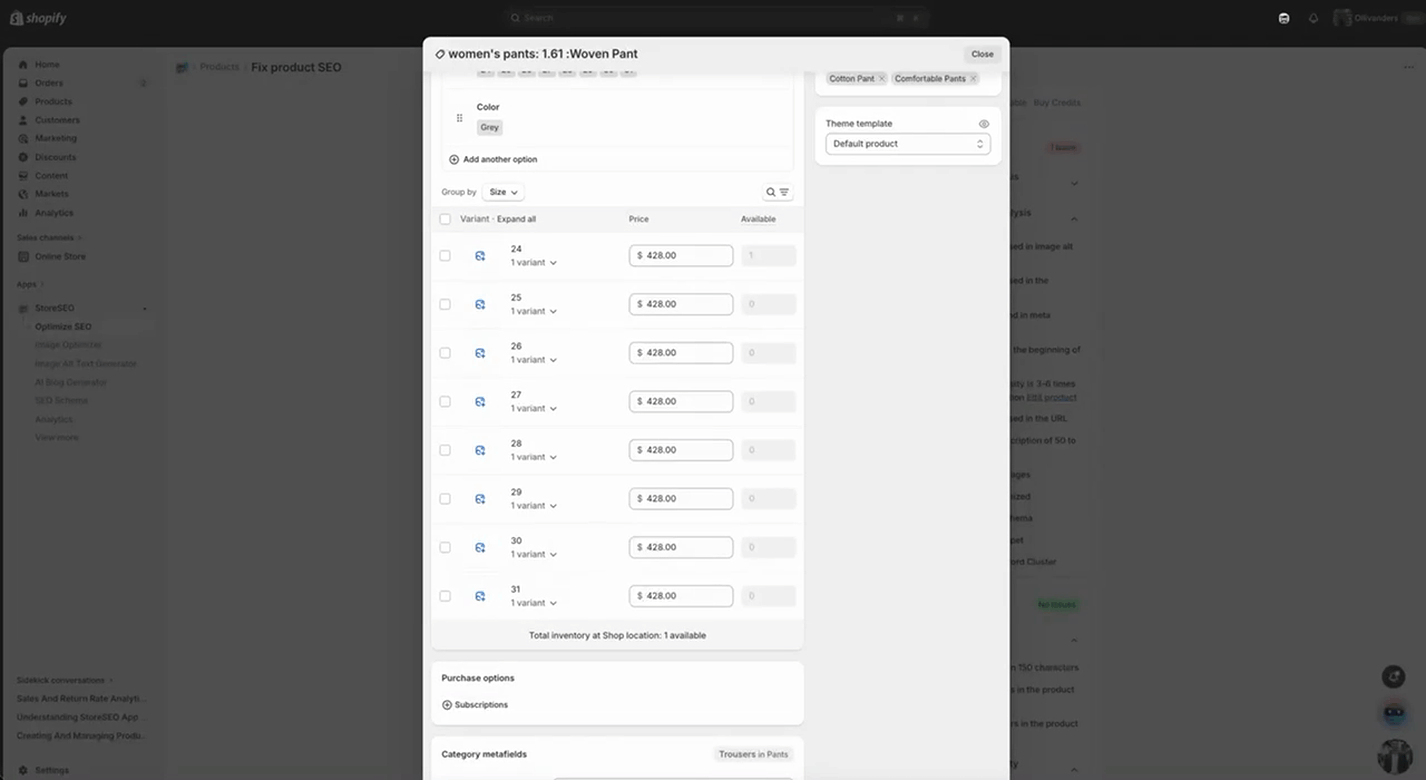Select the Grey color option chip
Viewport: 1426px width, 780px height.
pos(489,127)
